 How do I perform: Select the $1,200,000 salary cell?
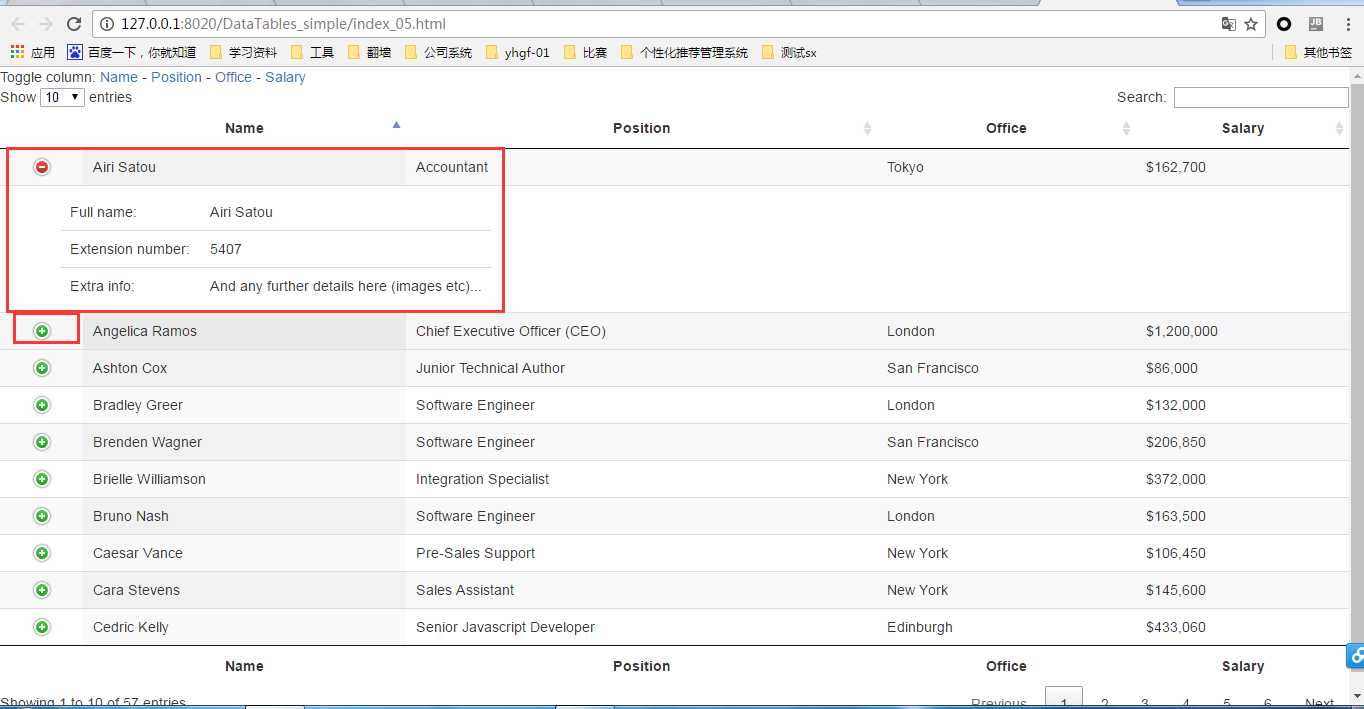click(x=1242, y=331)
